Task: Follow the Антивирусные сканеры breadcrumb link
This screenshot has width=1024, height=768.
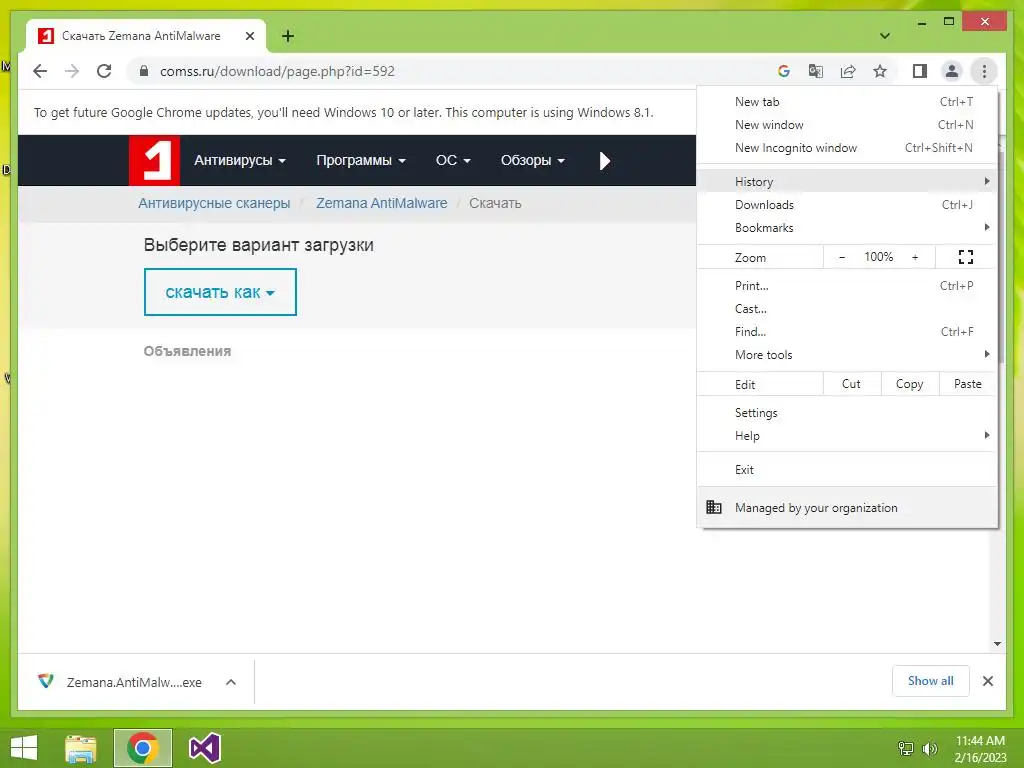Action: [x=214, y=203]
